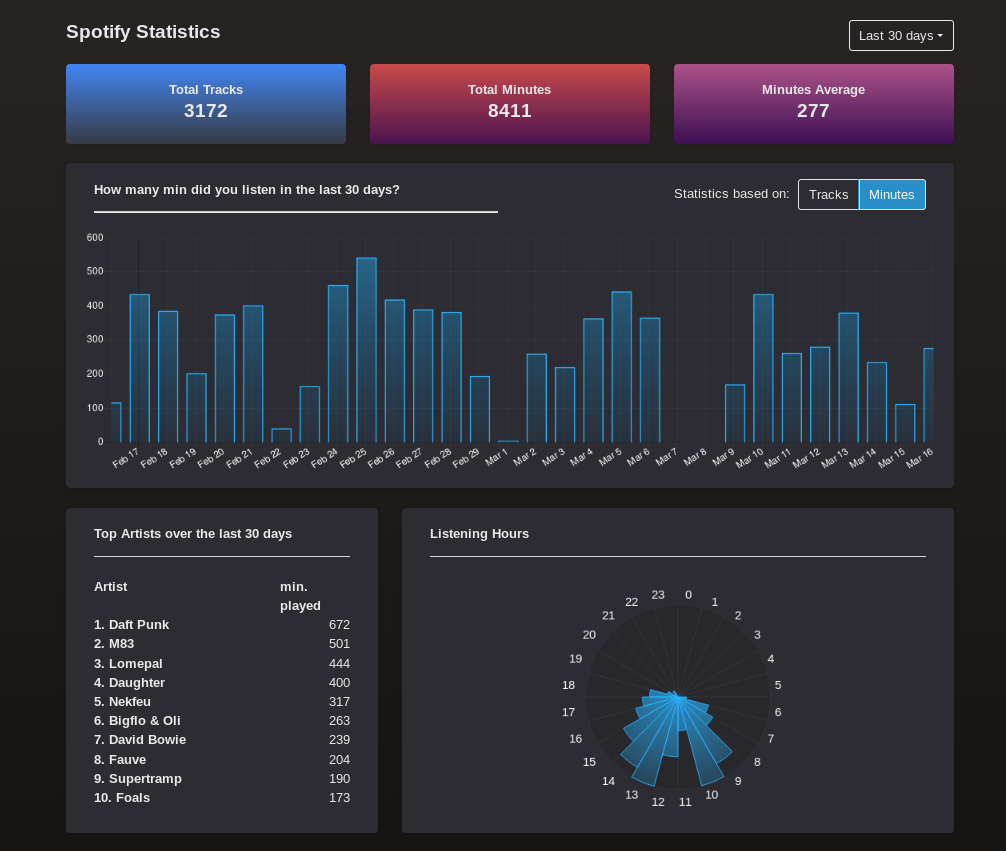
Task: Select David Bowie from Top Artists
Action: 140,739
